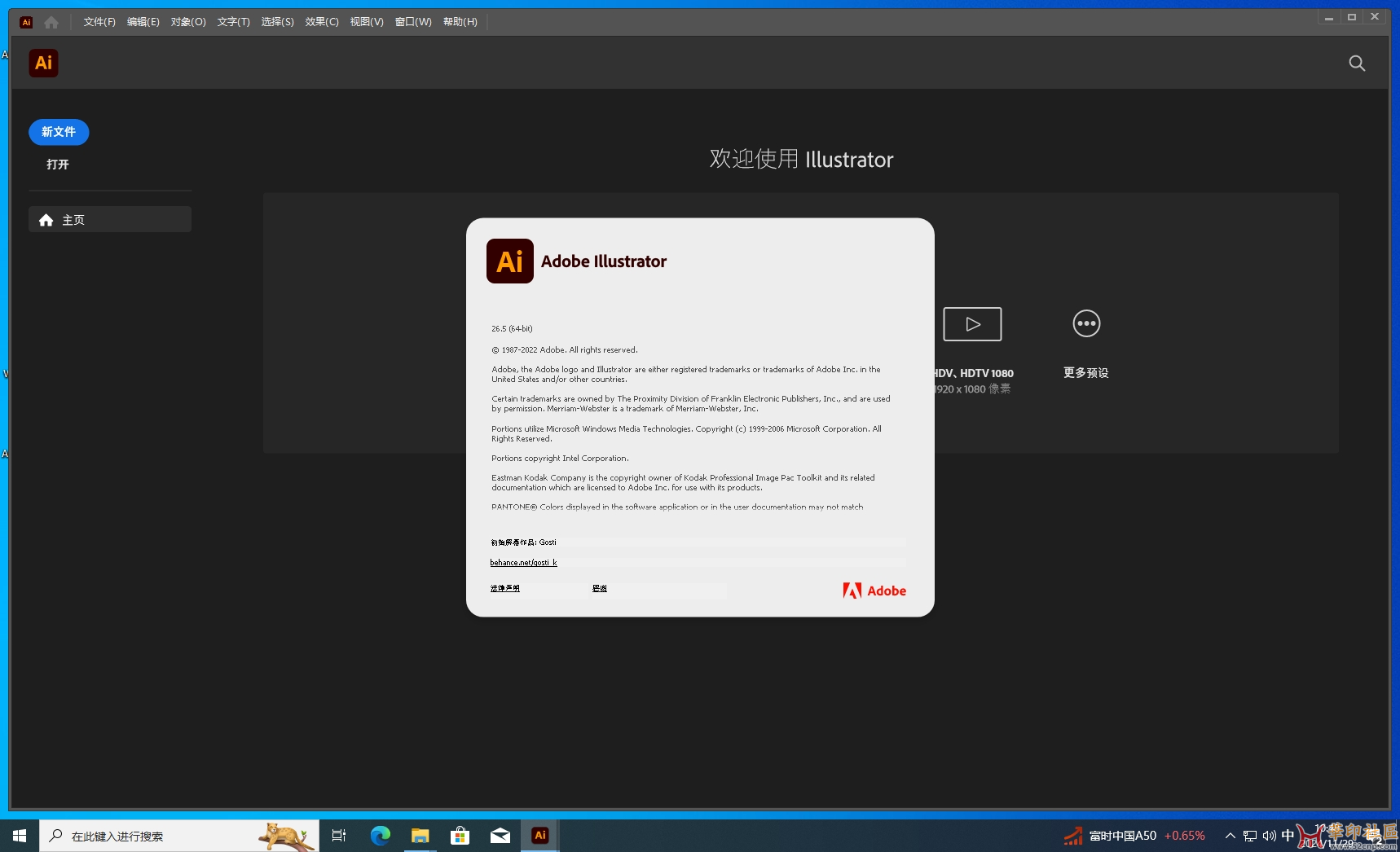Click the 鸣谢 credits link
The width and height of the screenshot is (1400, 852).
[600, 588]
